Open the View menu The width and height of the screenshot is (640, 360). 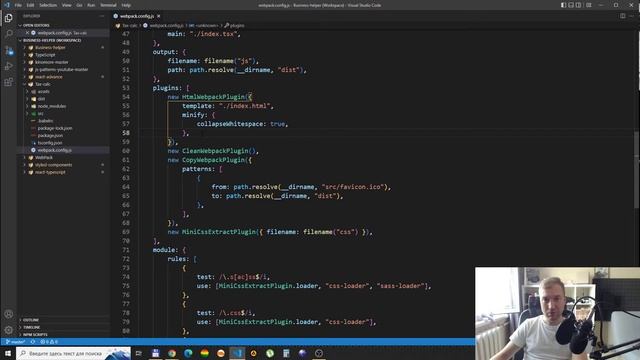(67, 5)
